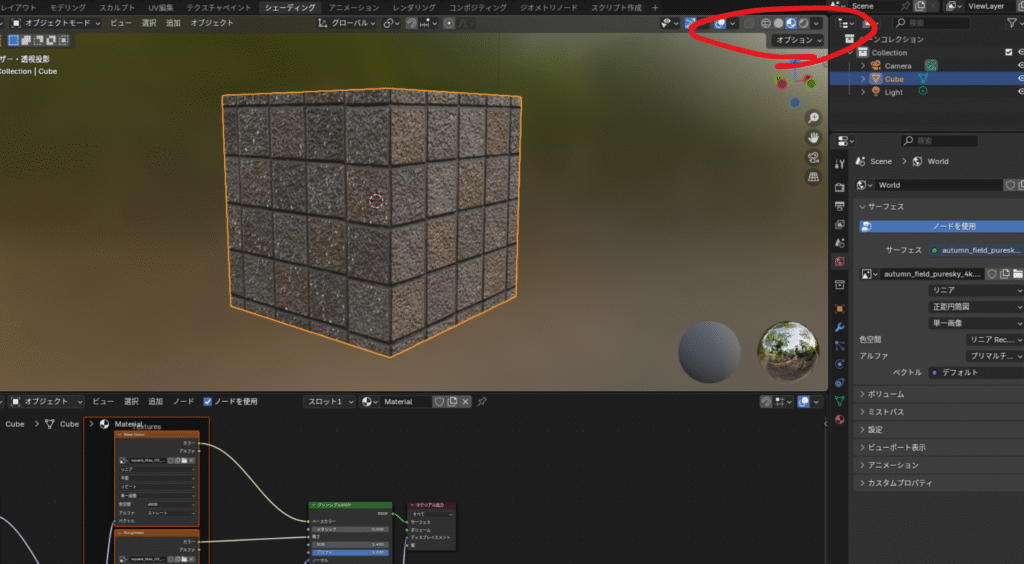Open the World properties tab icon
This screenshot has height=564, width=1024.
840,262
